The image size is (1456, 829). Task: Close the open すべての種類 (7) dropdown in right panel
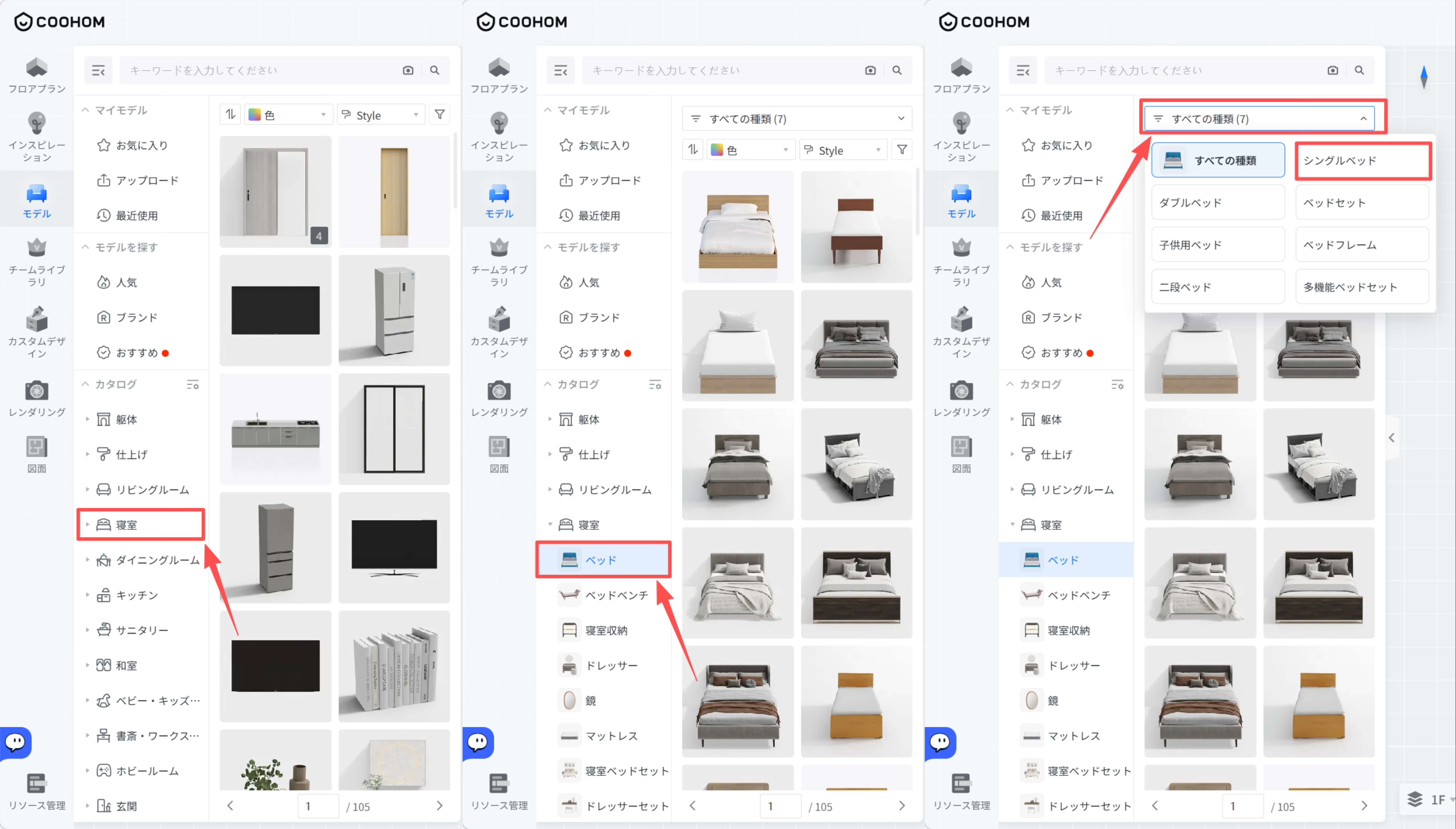pos(1260,118)
